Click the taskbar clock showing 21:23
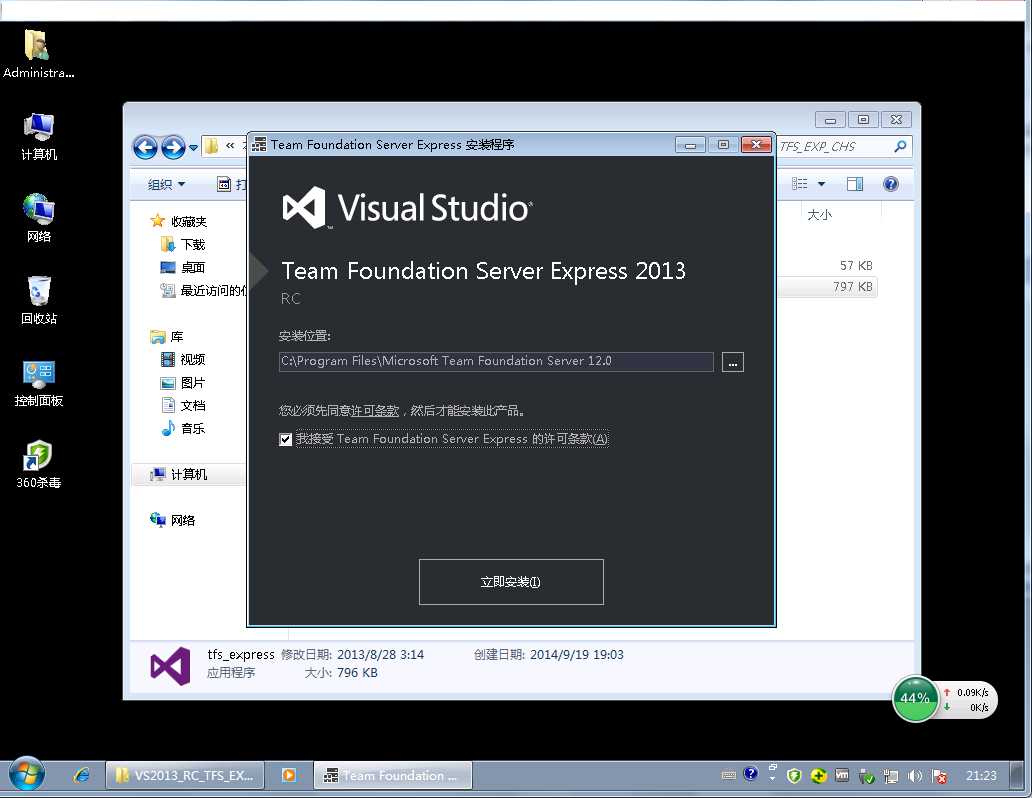 point(981,776)
